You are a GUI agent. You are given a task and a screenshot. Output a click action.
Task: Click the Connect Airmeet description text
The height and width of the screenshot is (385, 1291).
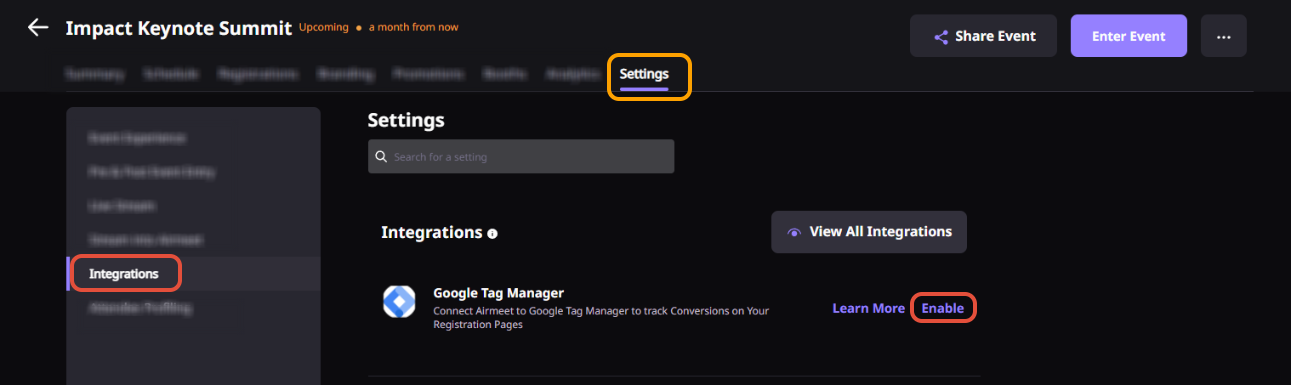click(601, 317)
